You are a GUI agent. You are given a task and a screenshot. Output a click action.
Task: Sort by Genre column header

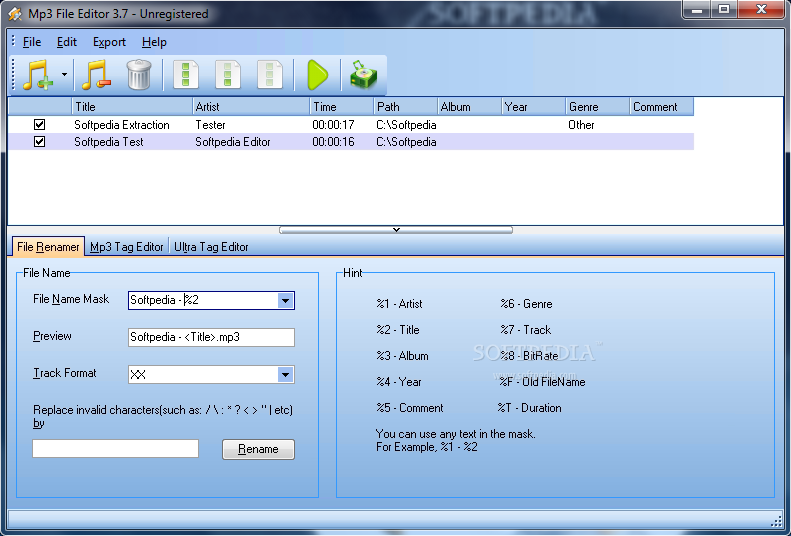click(598, 107)
